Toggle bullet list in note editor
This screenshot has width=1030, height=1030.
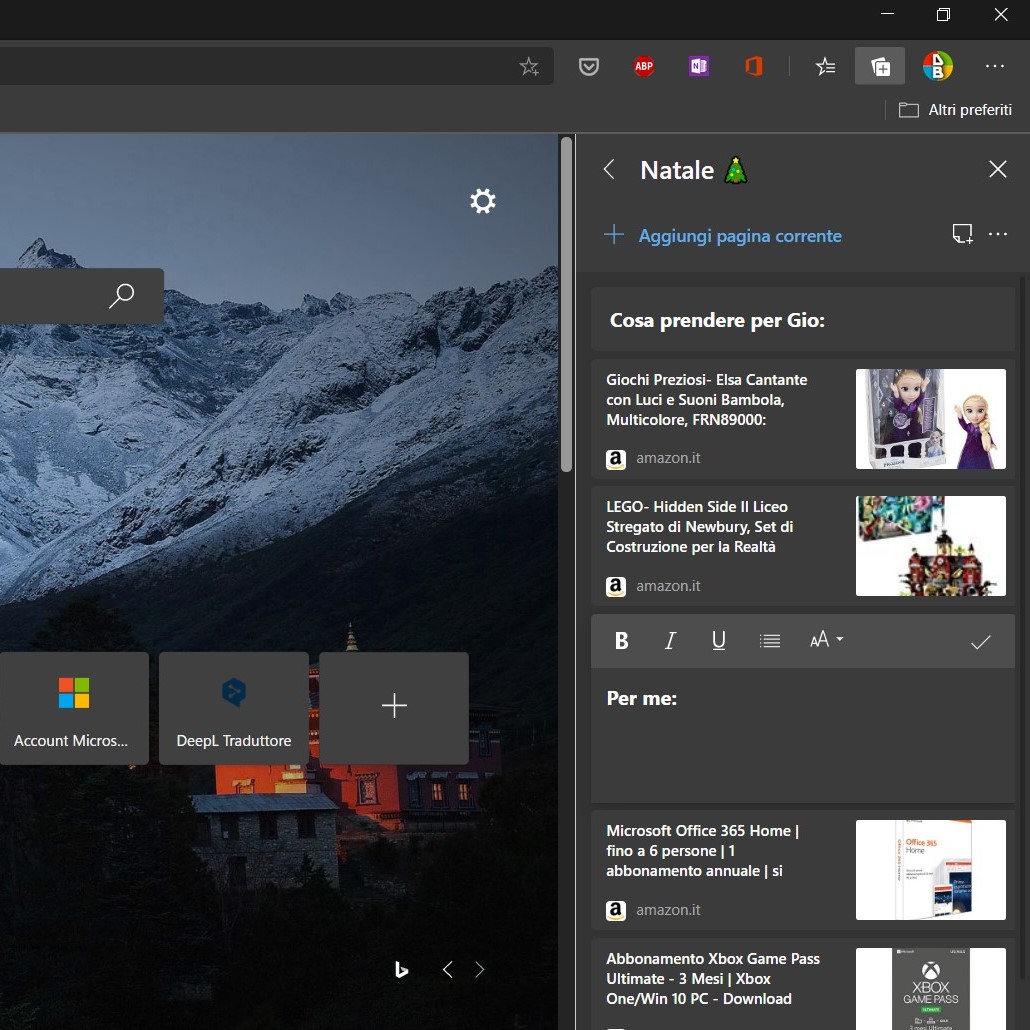point(769,640)
